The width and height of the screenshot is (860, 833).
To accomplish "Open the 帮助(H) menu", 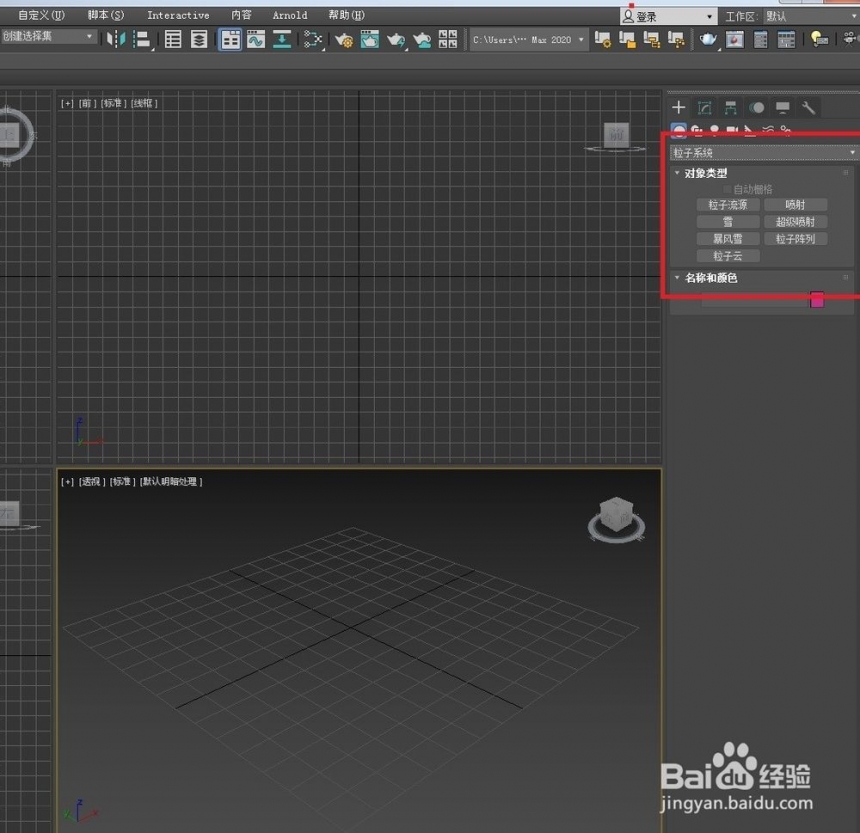I will (346, 15).
